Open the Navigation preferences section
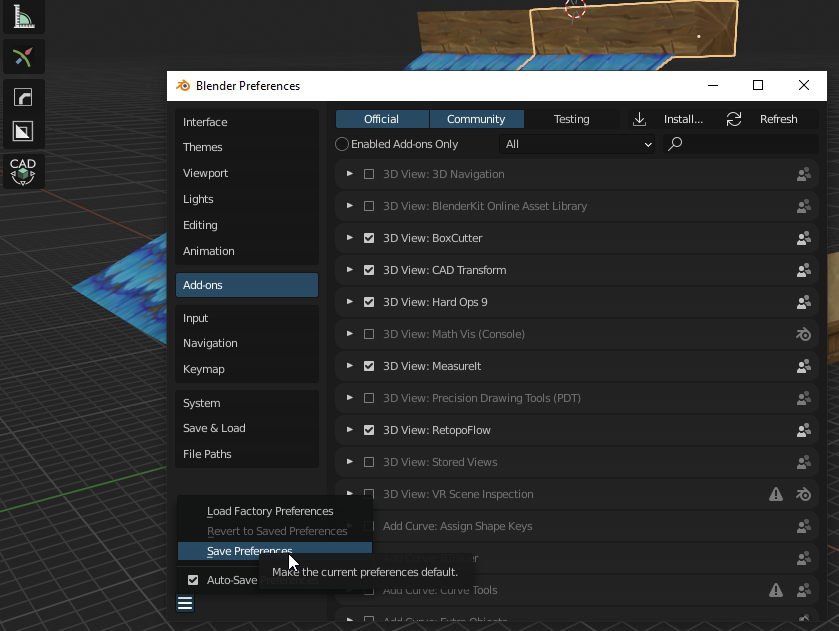This screenshot has width=839, height=631. point(247,343)
